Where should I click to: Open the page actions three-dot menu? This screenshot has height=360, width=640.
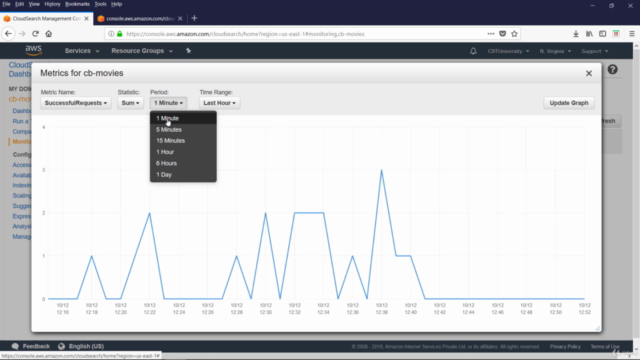point(491,34)
